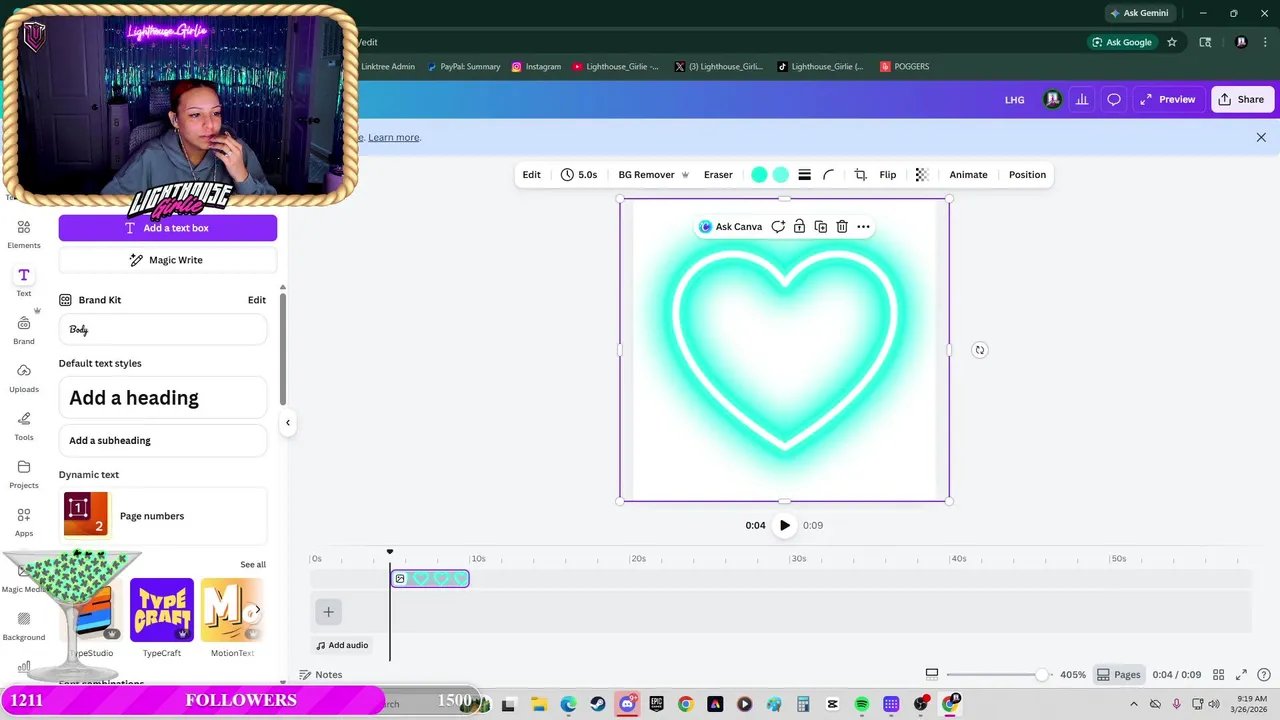The height and width of the screenshot is (720, 1280).
Task: Open the Brand panel in sidebar
Action: pos(24,330)
